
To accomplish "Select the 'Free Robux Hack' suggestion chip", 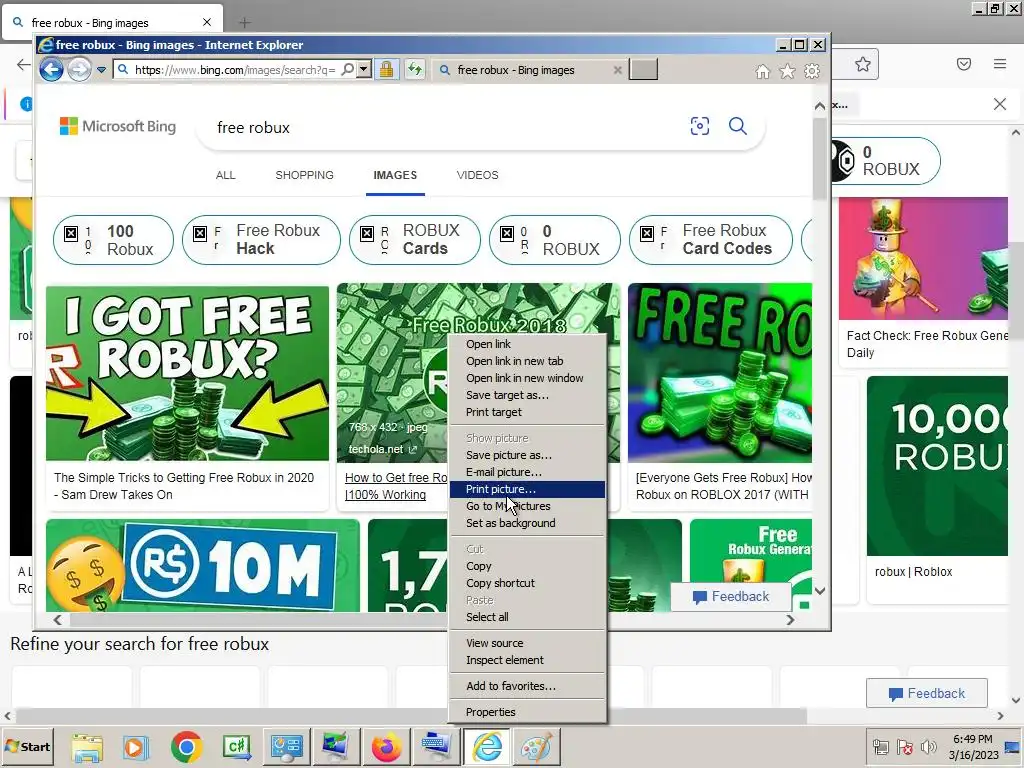I will 261,240.
